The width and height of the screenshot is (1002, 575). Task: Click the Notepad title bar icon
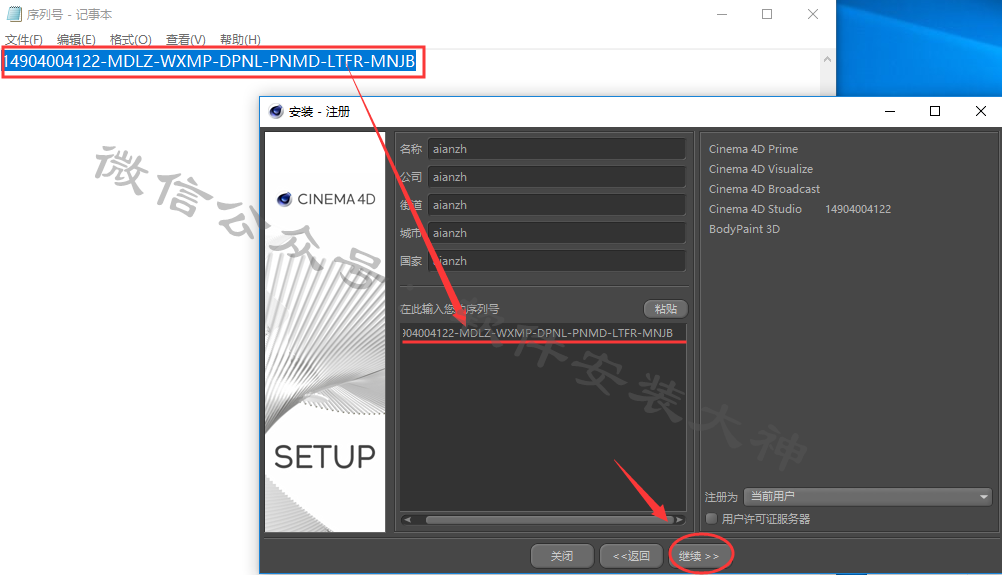(x=14, y=14)
